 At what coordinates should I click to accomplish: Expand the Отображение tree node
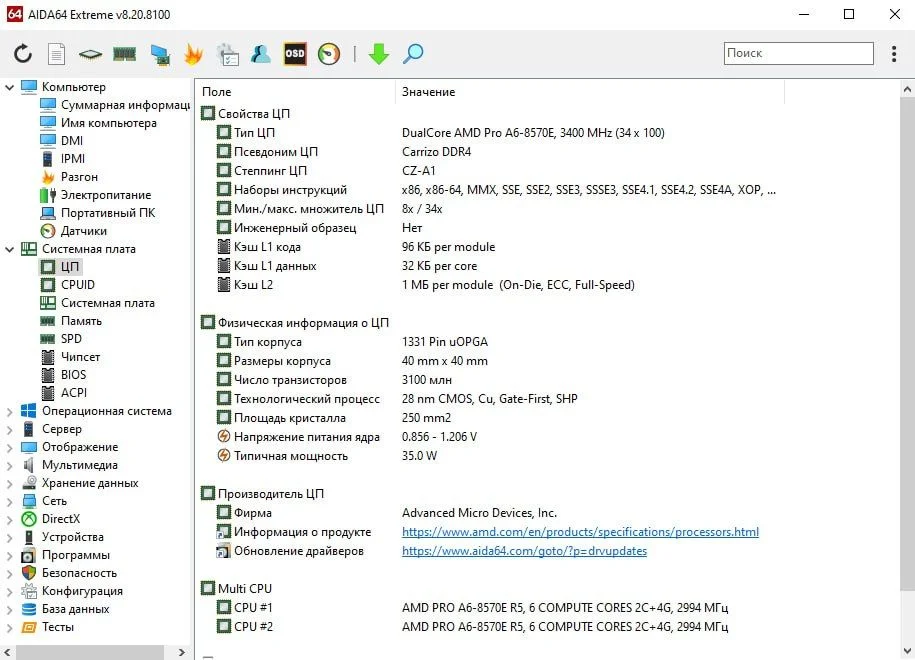pos(9,448)
